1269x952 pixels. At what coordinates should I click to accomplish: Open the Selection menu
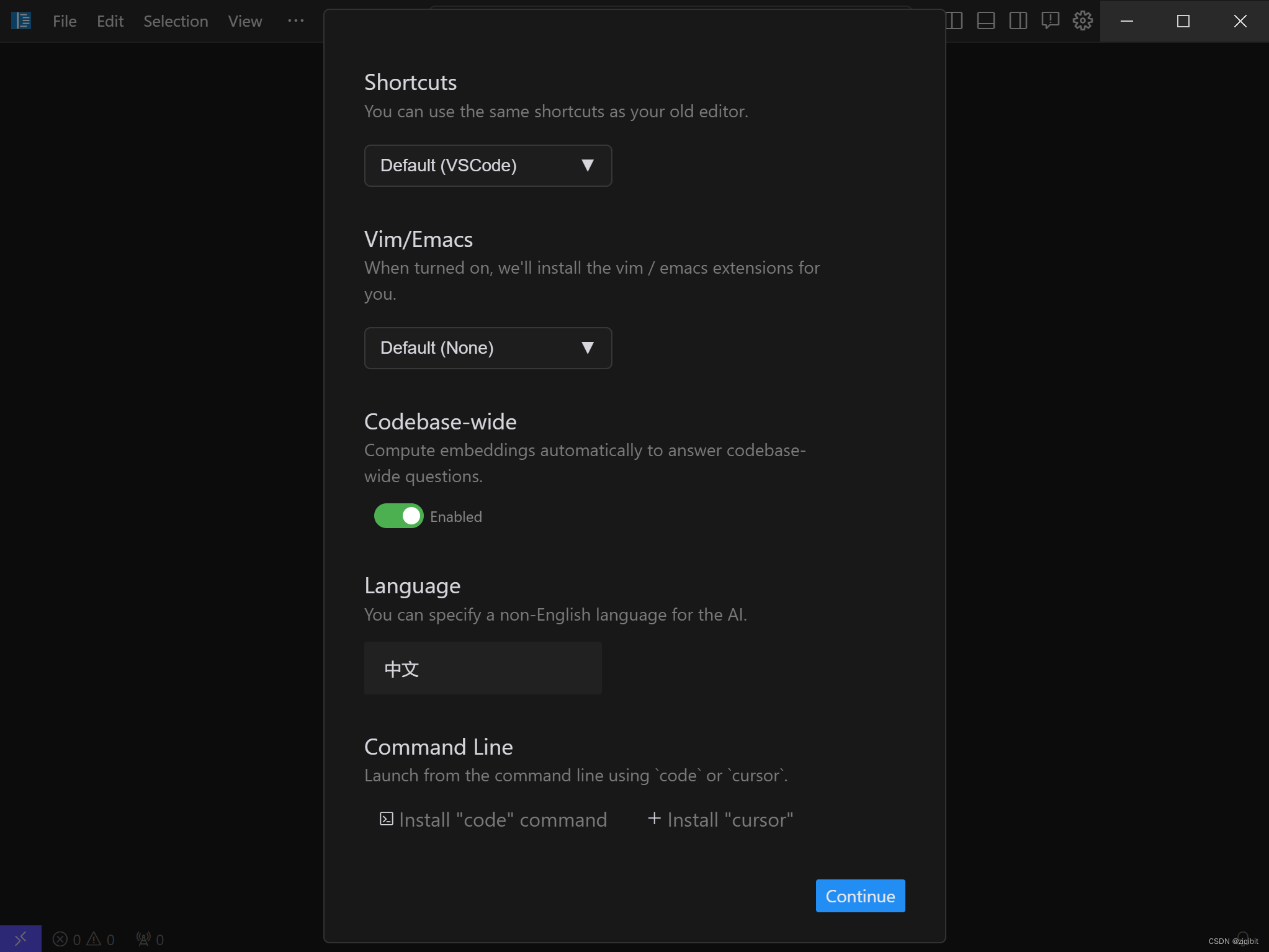pyautogui.click(x=176, y=21)
